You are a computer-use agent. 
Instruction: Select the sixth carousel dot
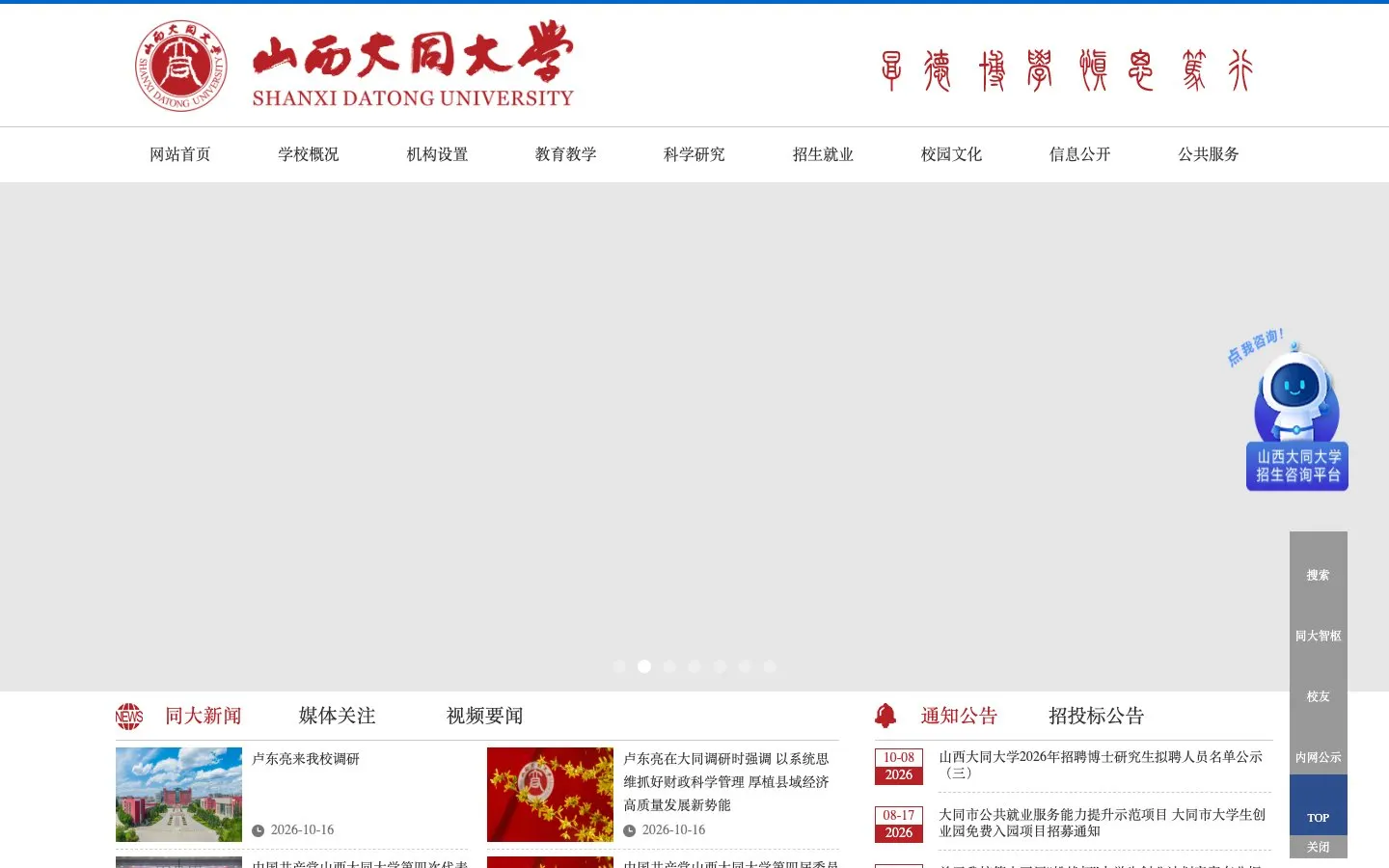pos(745,666)
